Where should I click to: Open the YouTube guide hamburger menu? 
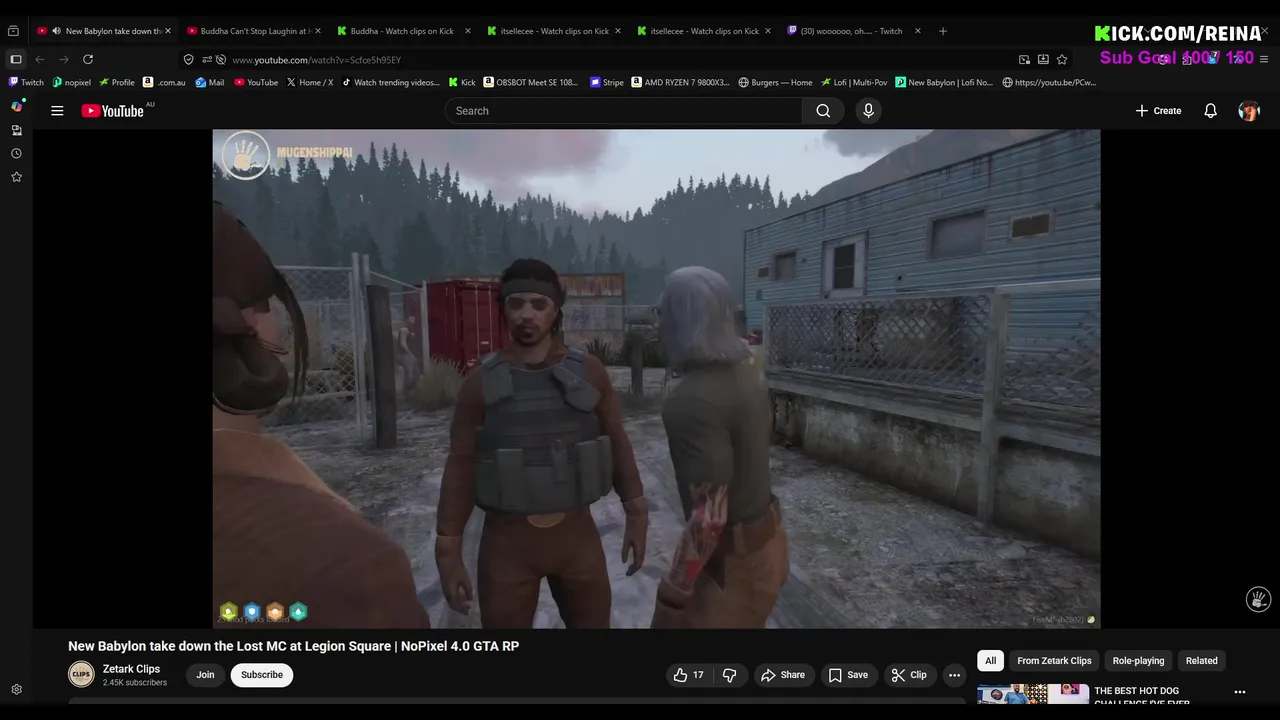57,111
